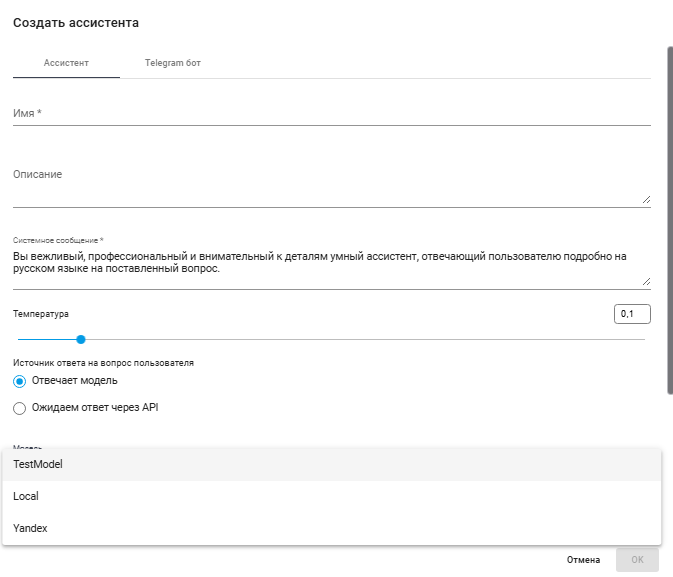Click the temperature value box 0,1
673x577 pixels.
[632, 314]
